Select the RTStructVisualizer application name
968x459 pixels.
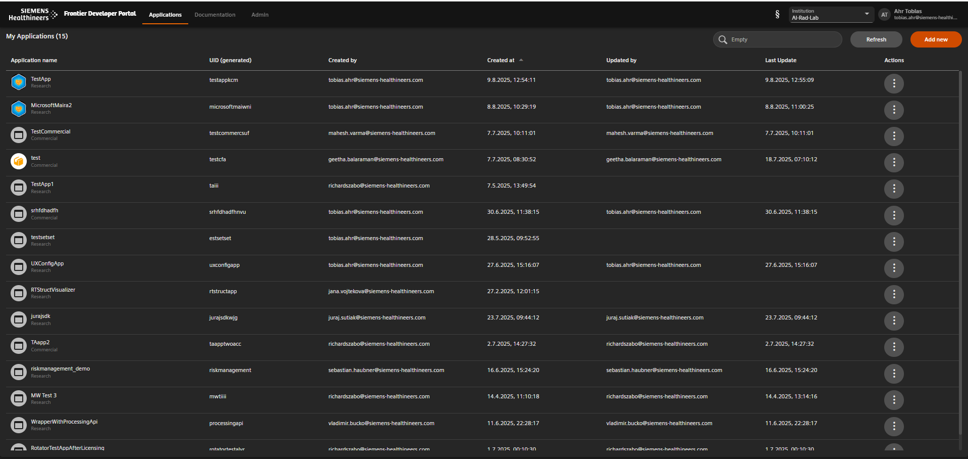(x=53, y=289)
